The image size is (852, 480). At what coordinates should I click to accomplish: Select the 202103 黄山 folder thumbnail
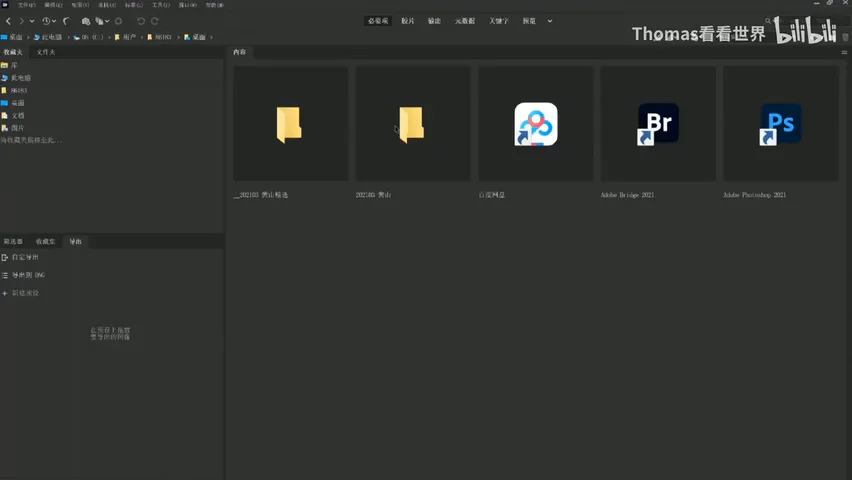pos(413,124)
